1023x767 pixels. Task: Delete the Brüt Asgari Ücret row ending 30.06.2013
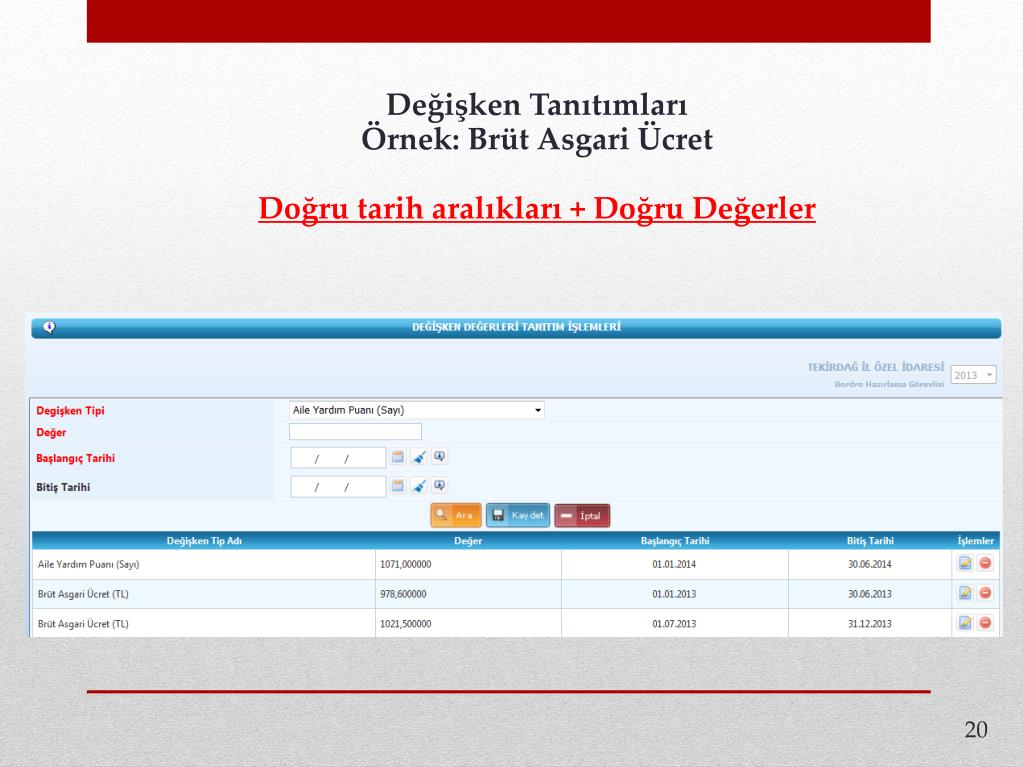coord(985,593)
